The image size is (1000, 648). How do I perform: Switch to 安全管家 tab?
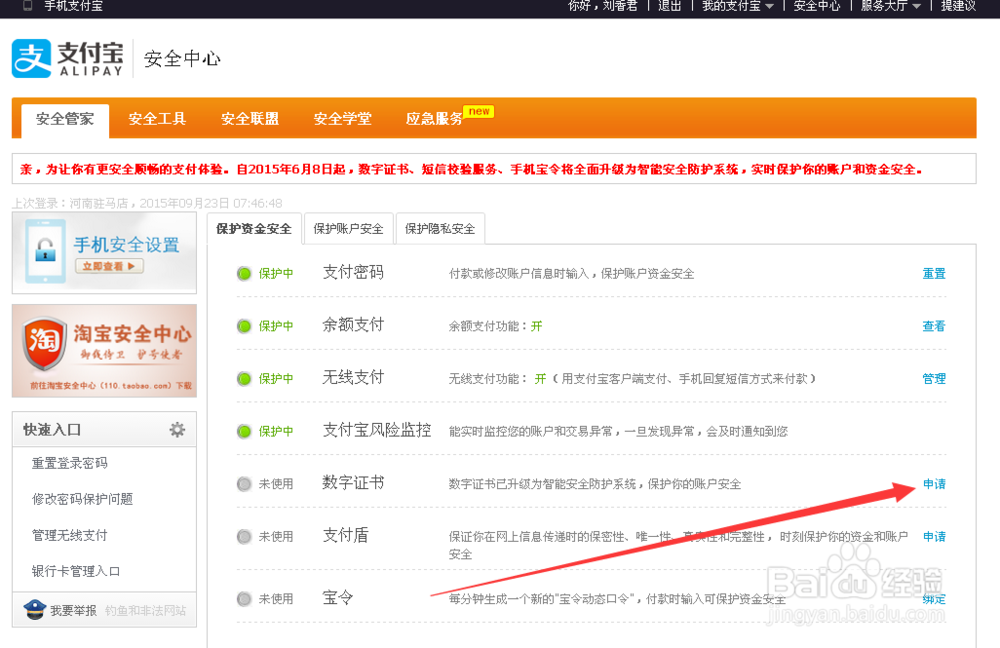pyautogui.click(x=65, y=119)
